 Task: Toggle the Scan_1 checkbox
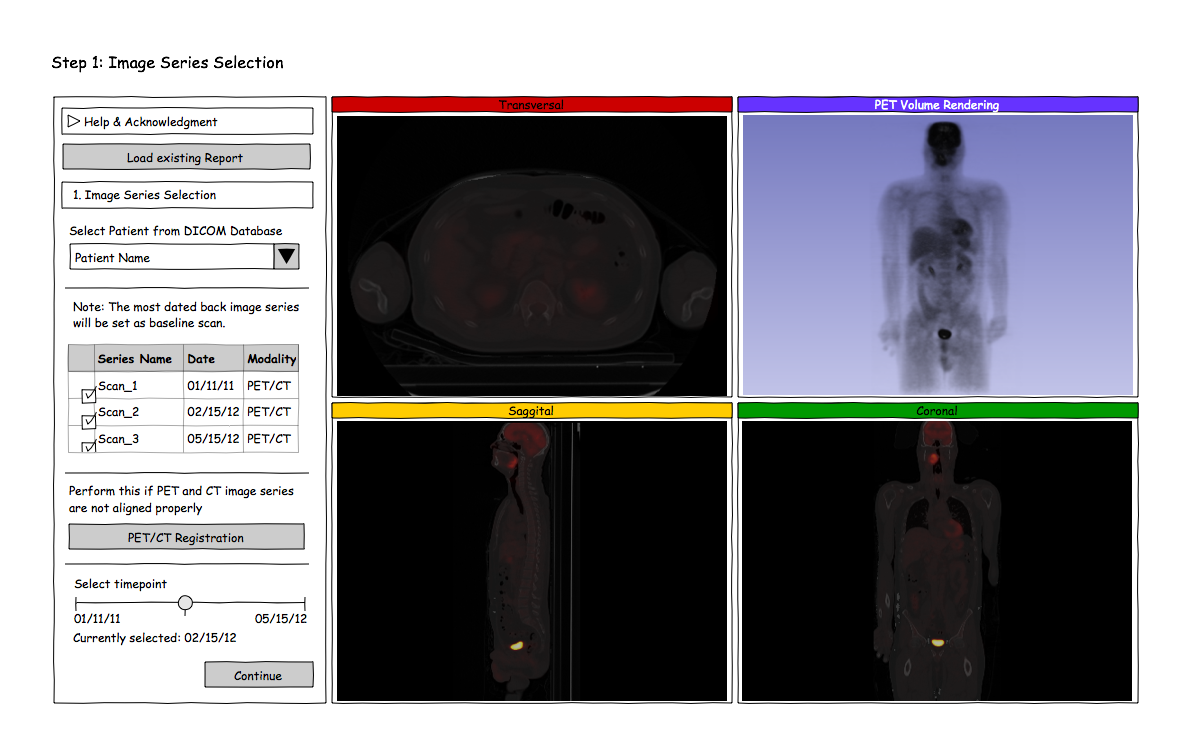click(x=89, y=395)
